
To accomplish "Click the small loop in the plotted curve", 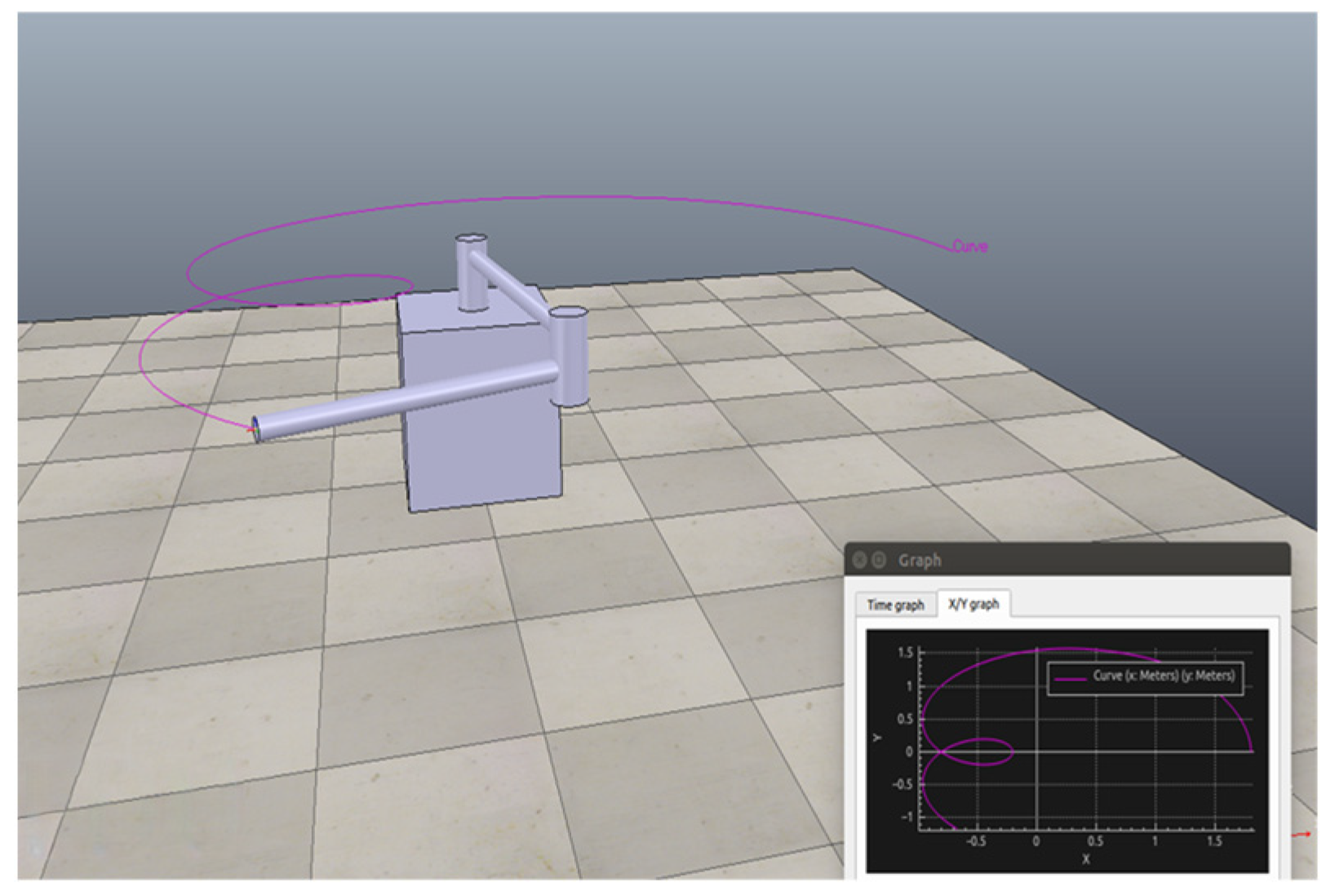I will (x=977, y=752).
